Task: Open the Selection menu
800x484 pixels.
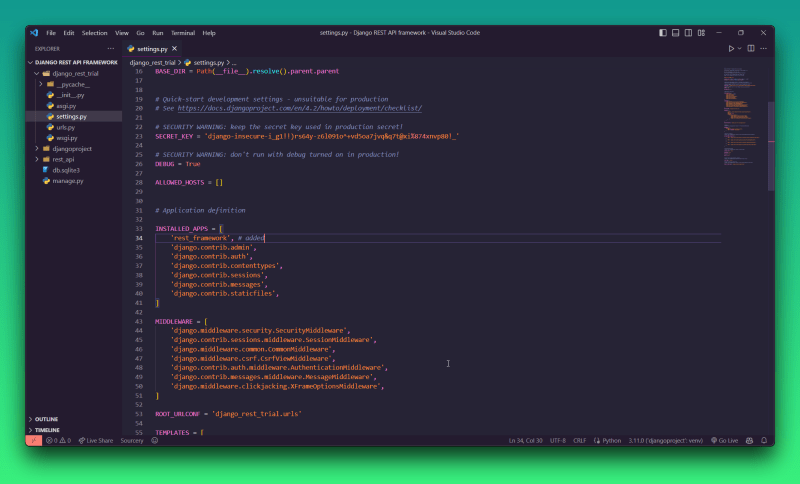Action: point(94,33)
